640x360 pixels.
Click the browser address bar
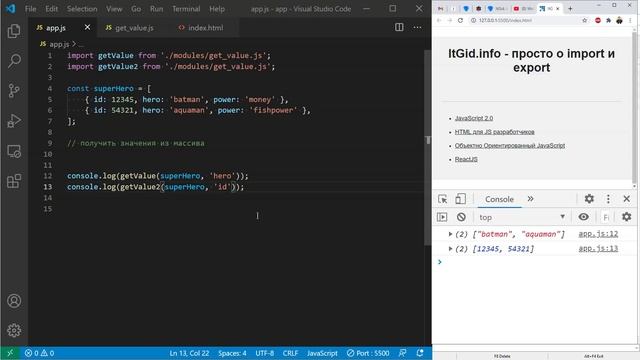point(523,20)
